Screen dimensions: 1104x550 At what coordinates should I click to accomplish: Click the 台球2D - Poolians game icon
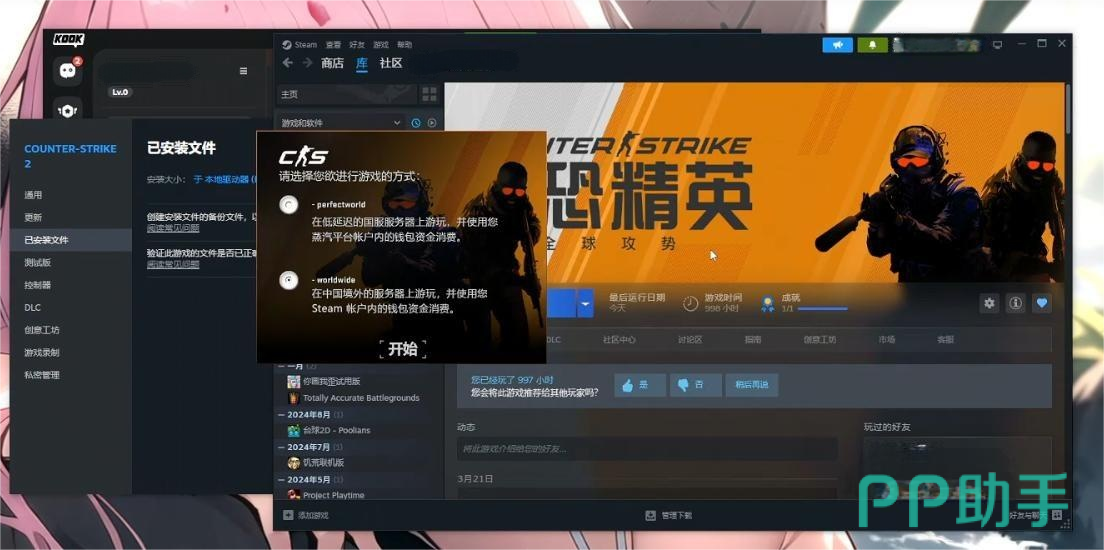[x=294, y=430]
